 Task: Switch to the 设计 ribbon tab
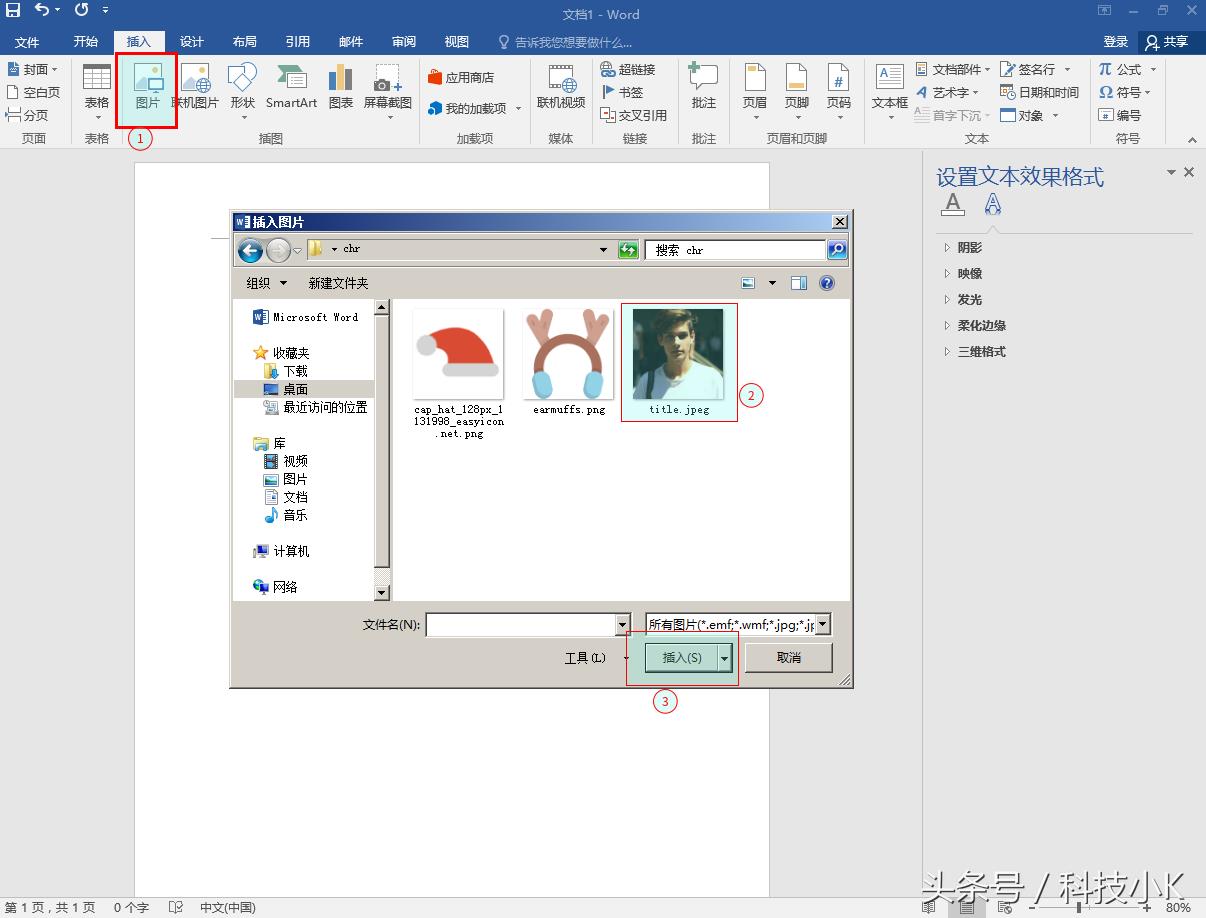pyautogui.click(x=191, y=42)
